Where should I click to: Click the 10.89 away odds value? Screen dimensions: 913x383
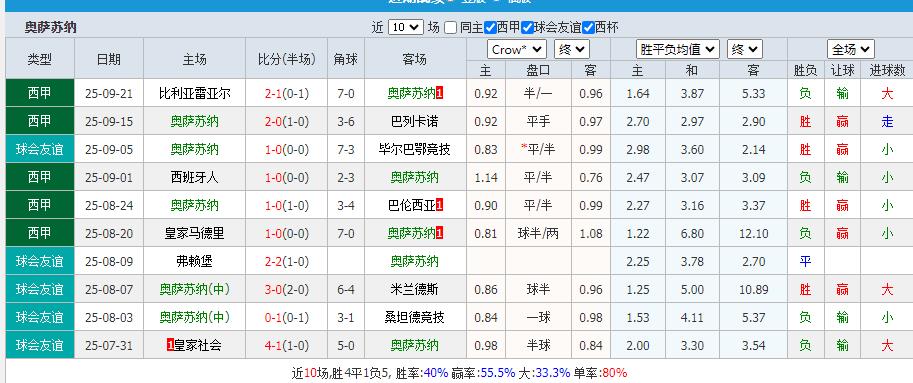[x=753, y=289]
